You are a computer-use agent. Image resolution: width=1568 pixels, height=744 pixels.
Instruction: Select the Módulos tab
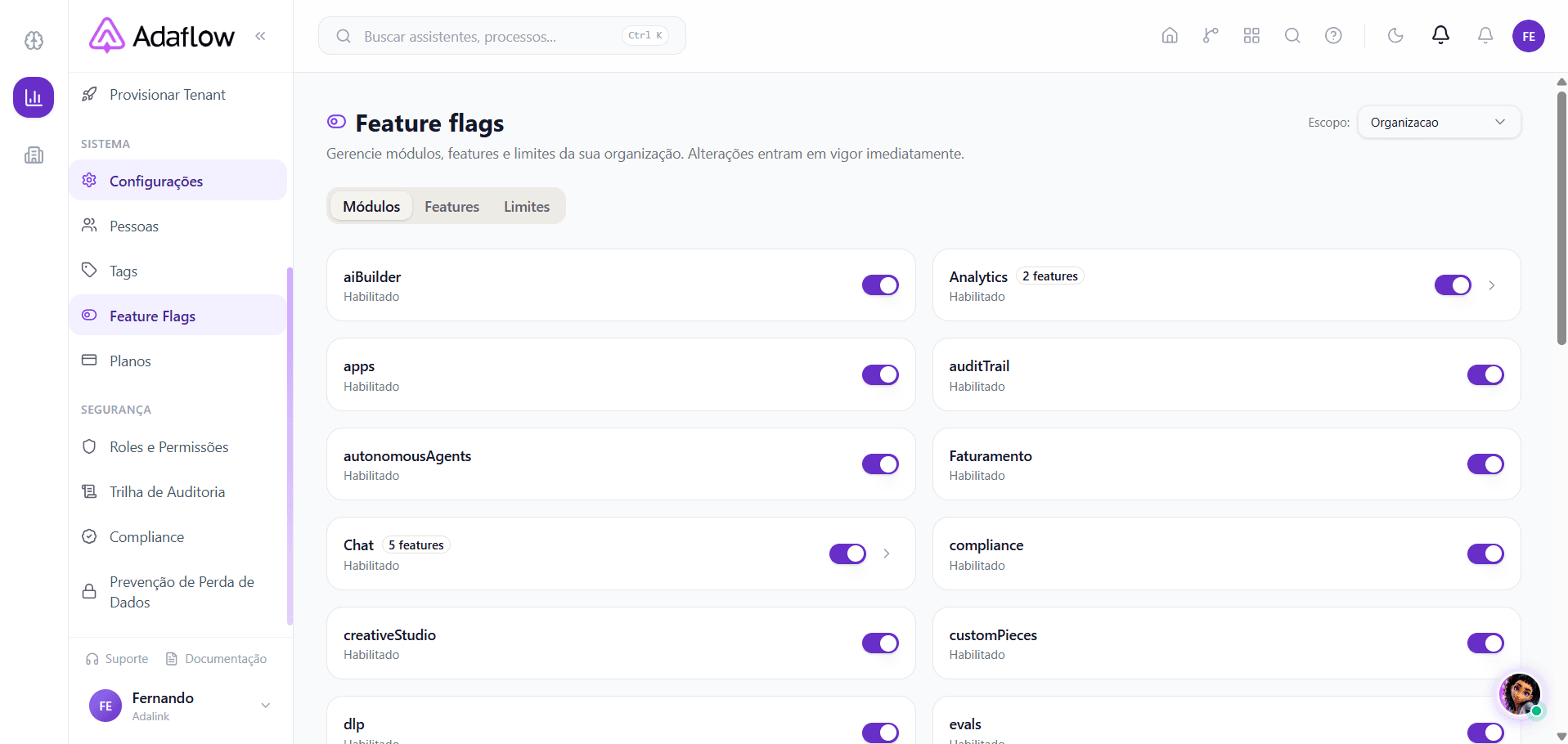pyautogui.click(x=371, y=206)
